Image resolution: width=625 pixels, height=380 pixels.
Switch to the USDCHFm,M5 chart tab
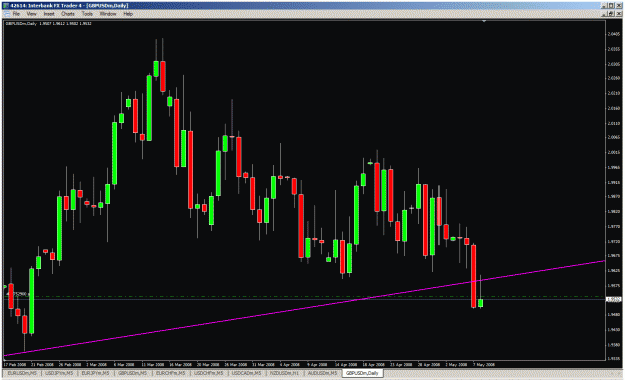(x=208, y=373)
